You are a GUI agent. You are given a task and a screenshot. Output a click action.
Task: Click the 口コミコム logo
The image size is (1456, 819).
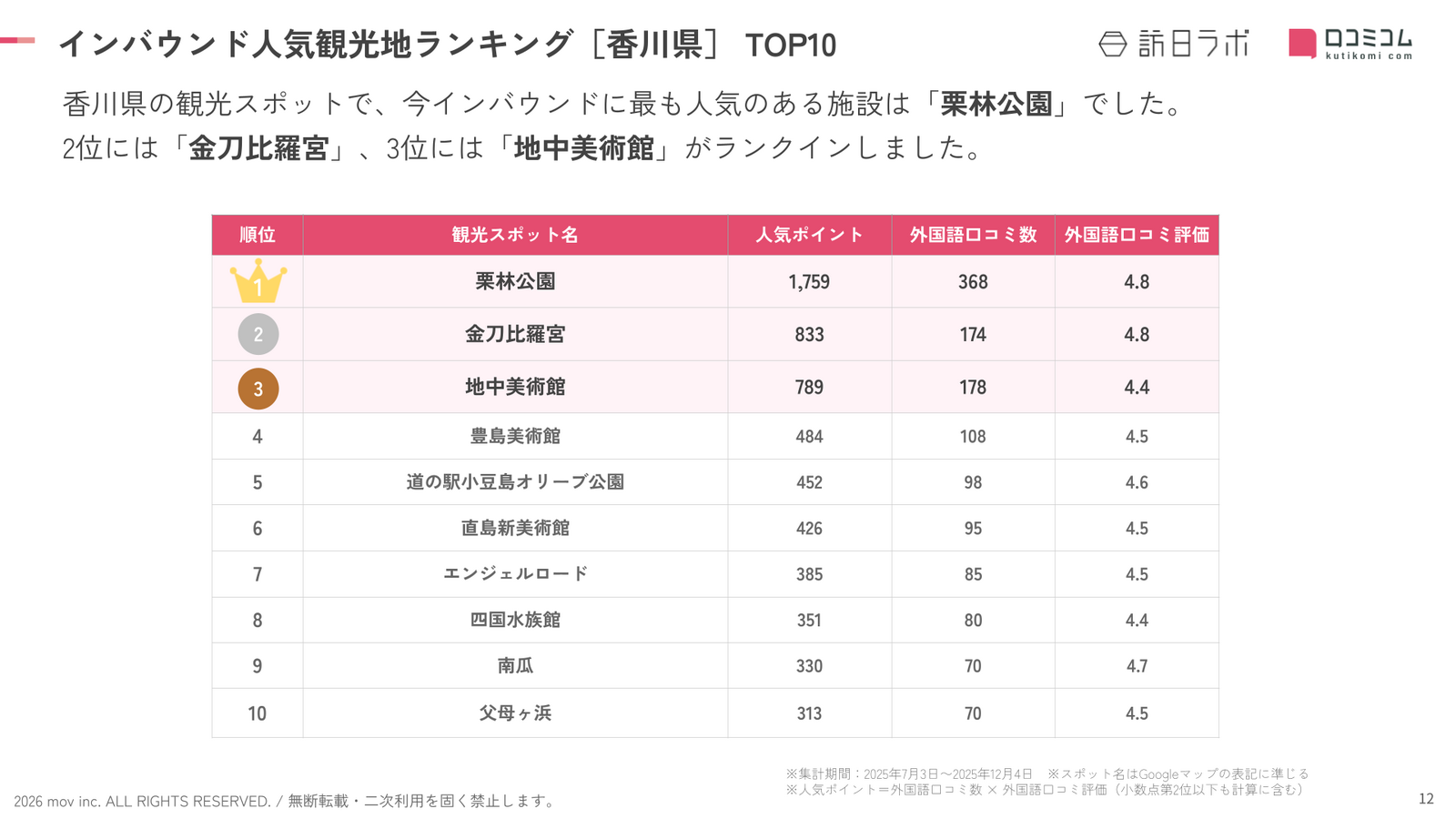pyautogui.click(x=1350, y=44)
